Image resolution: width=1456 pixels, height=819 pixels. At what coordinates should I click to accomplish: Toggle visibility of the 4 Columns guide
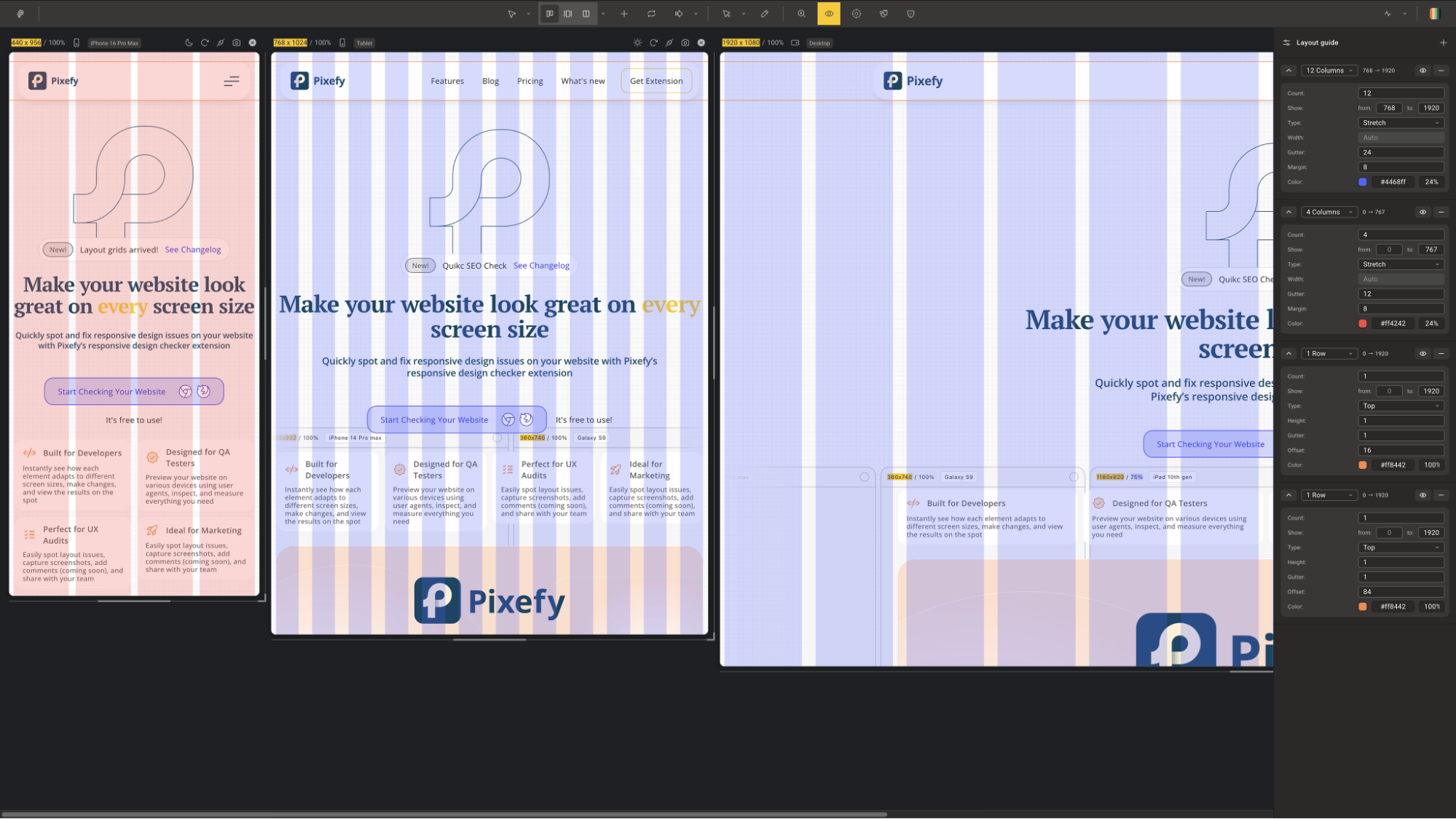click(1422, 212)
